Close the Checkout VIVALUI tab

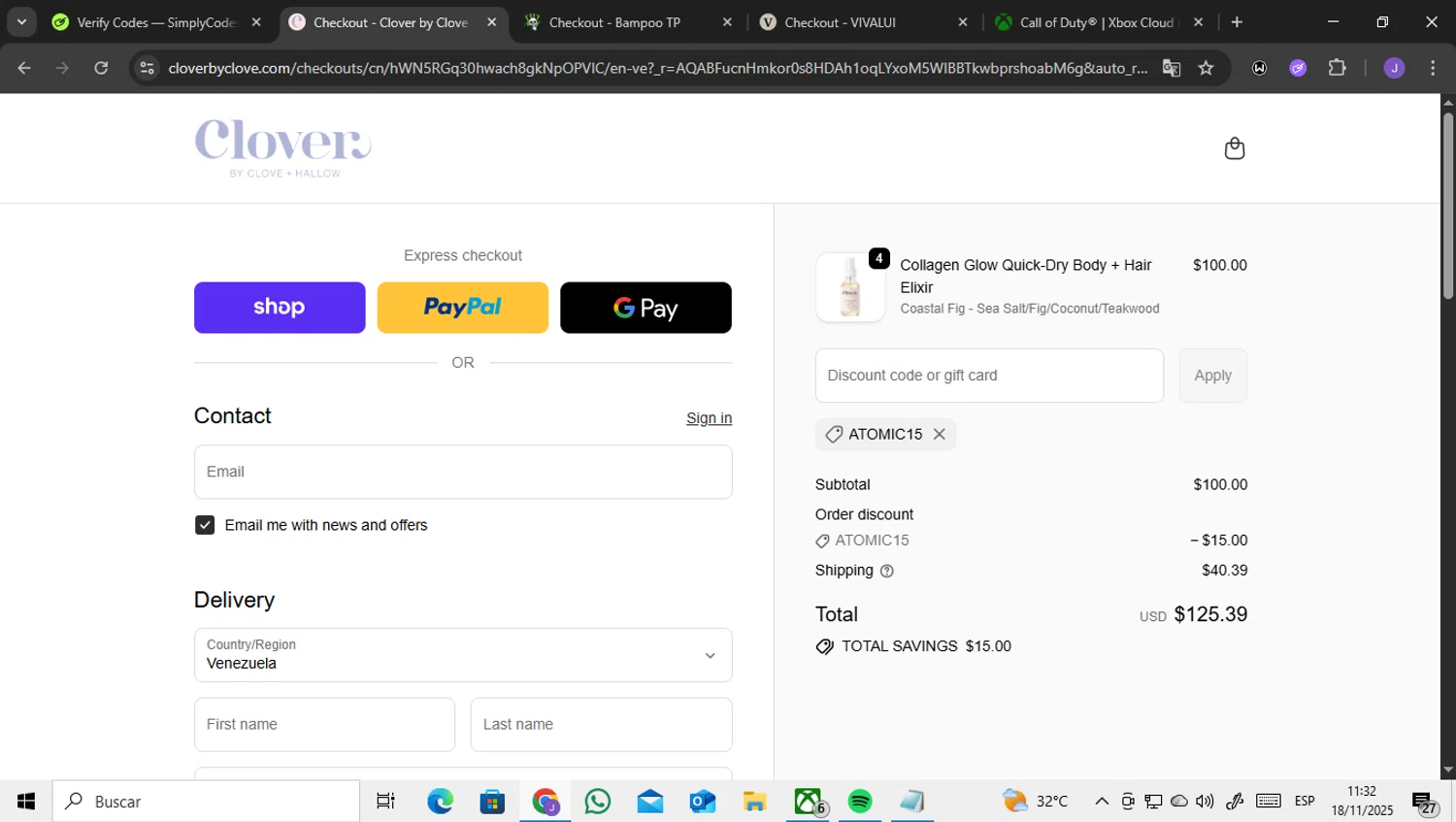(x=962, y=22)
